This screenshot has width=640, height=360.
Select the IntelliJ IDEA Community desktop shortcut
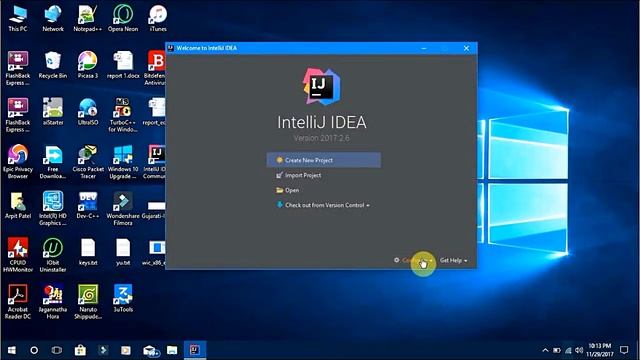point(155,162)
